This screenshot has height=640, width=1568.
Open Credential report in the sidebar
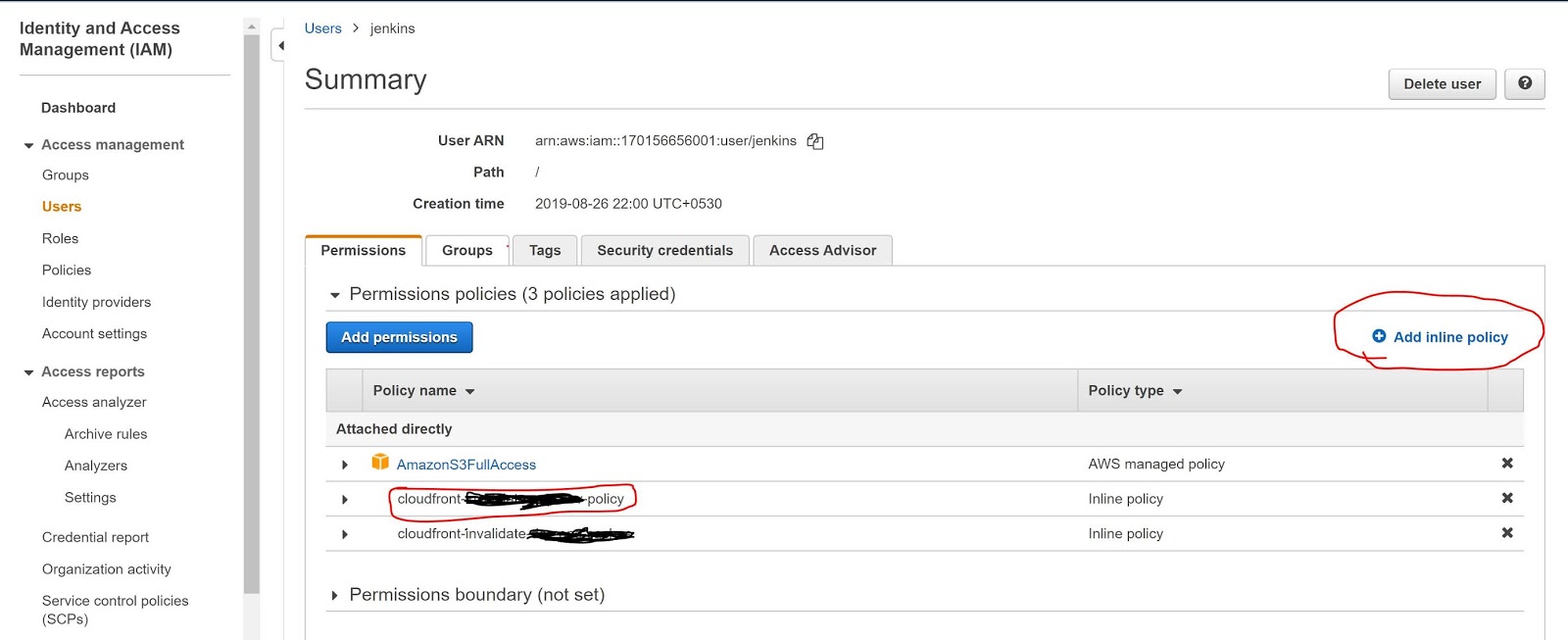pos(95,537)
